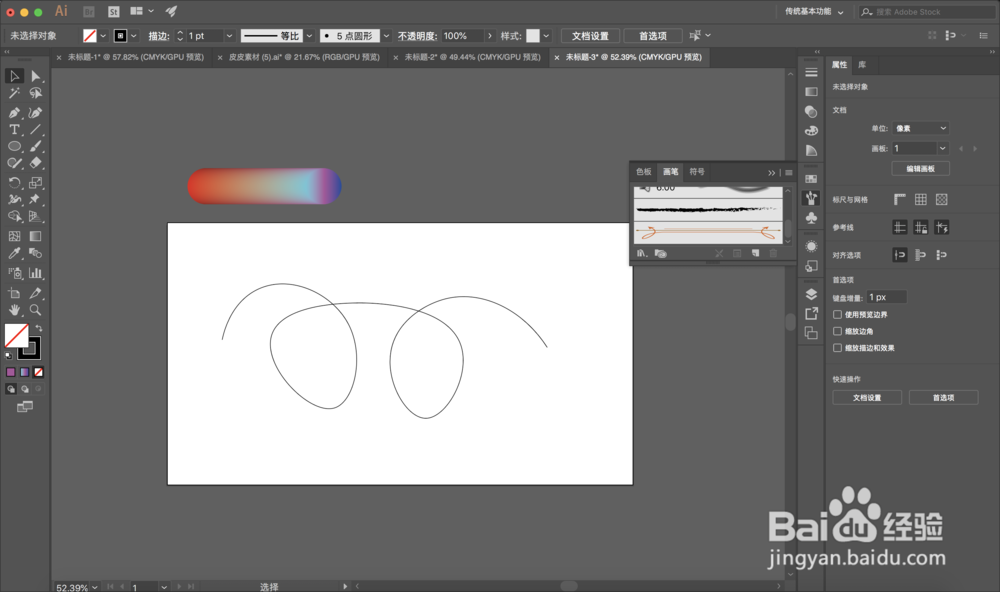1000x592 pixels.
Task: Open the Layers panel icon
Action: click(x=811, y=294)
